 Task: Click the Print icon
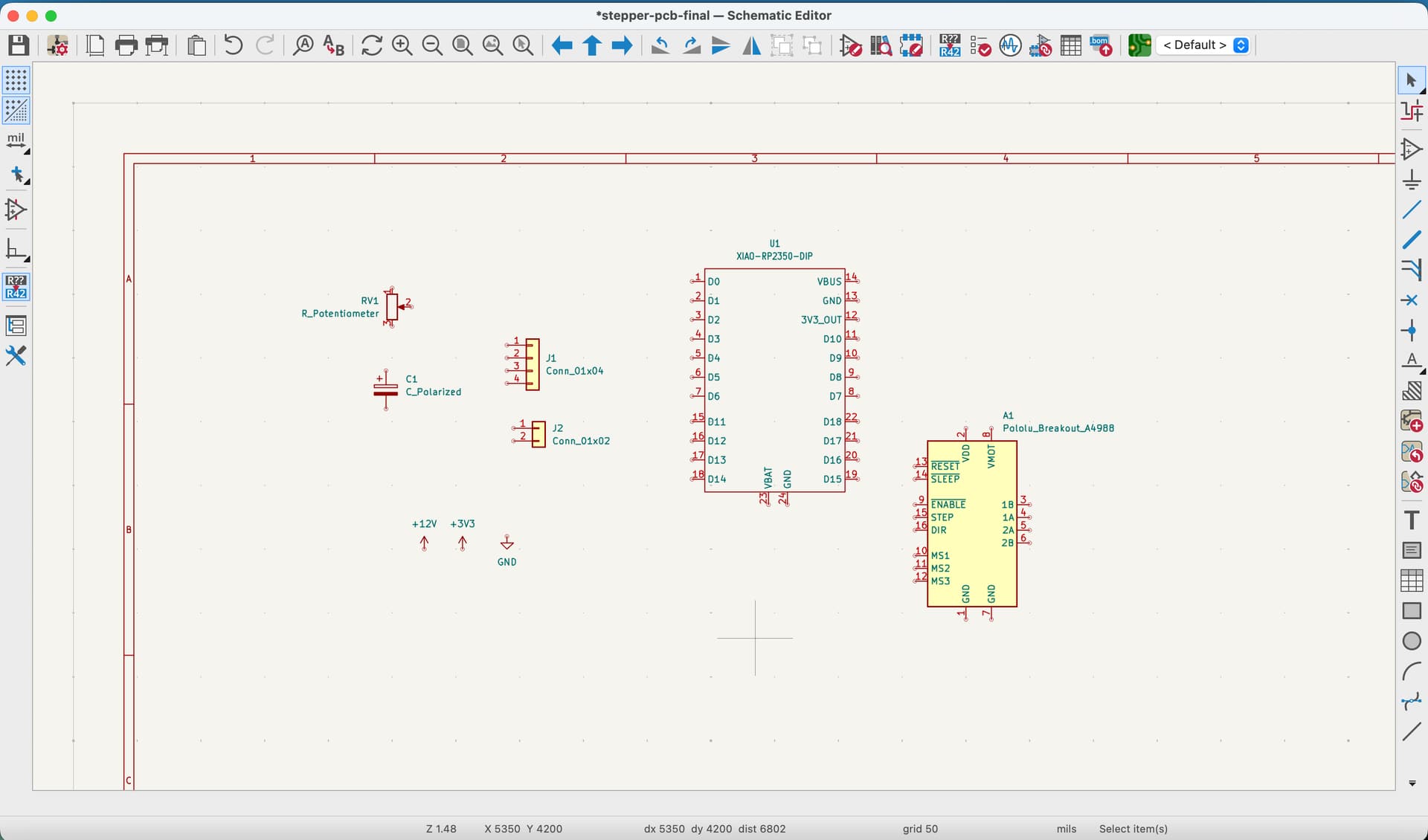point(126,45)
